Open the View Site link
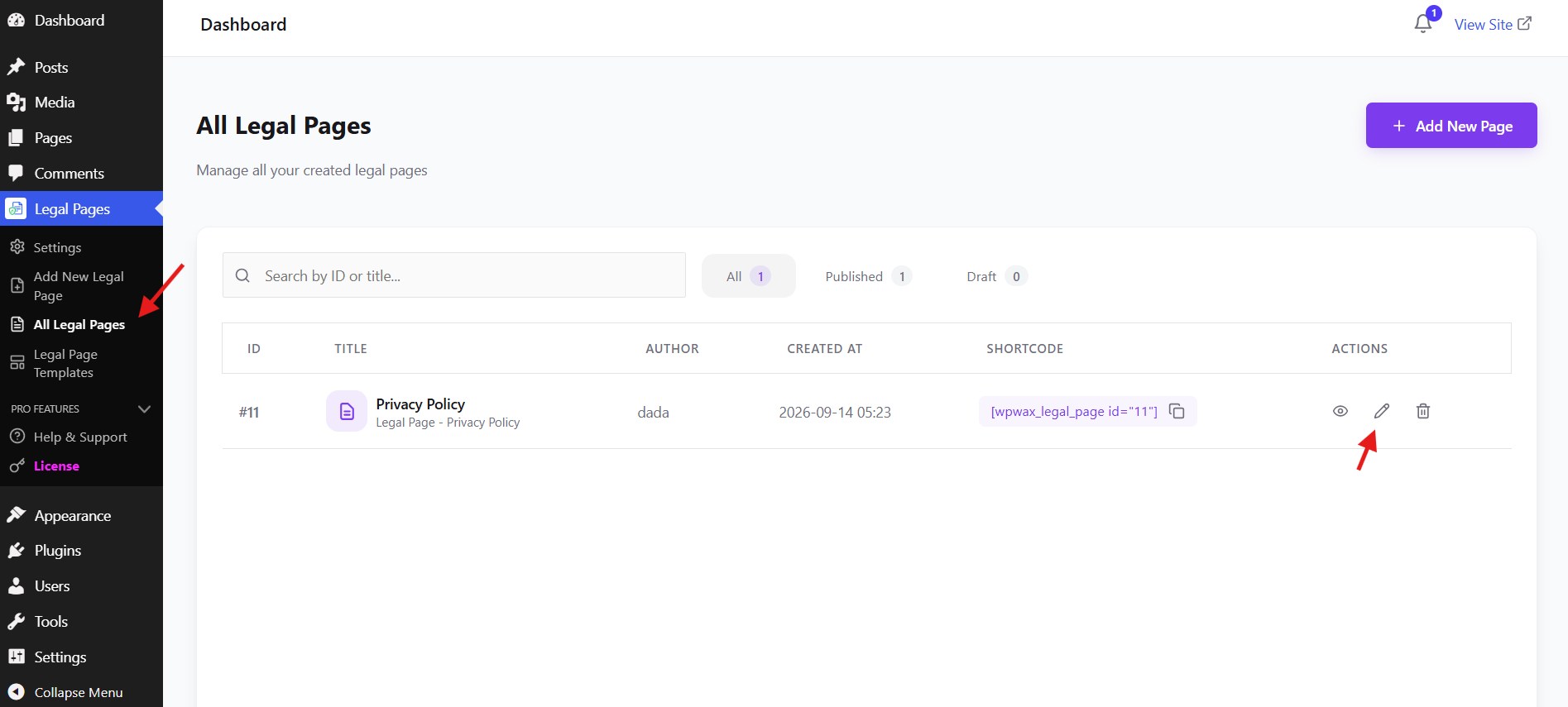The width and height of the screenshot is (1568, 707). point(1493,24)
